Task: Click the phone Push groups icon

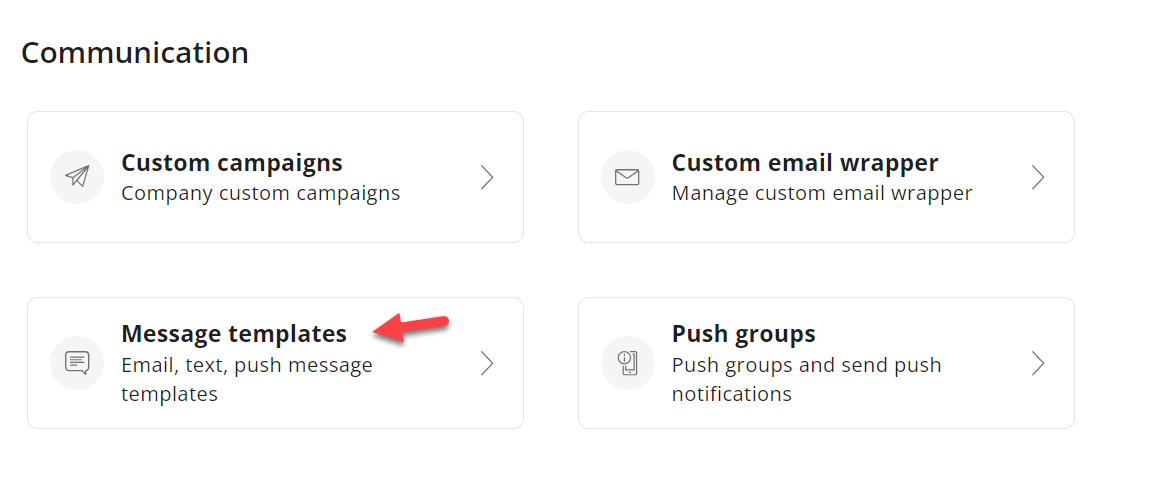Action: (628, 363)
